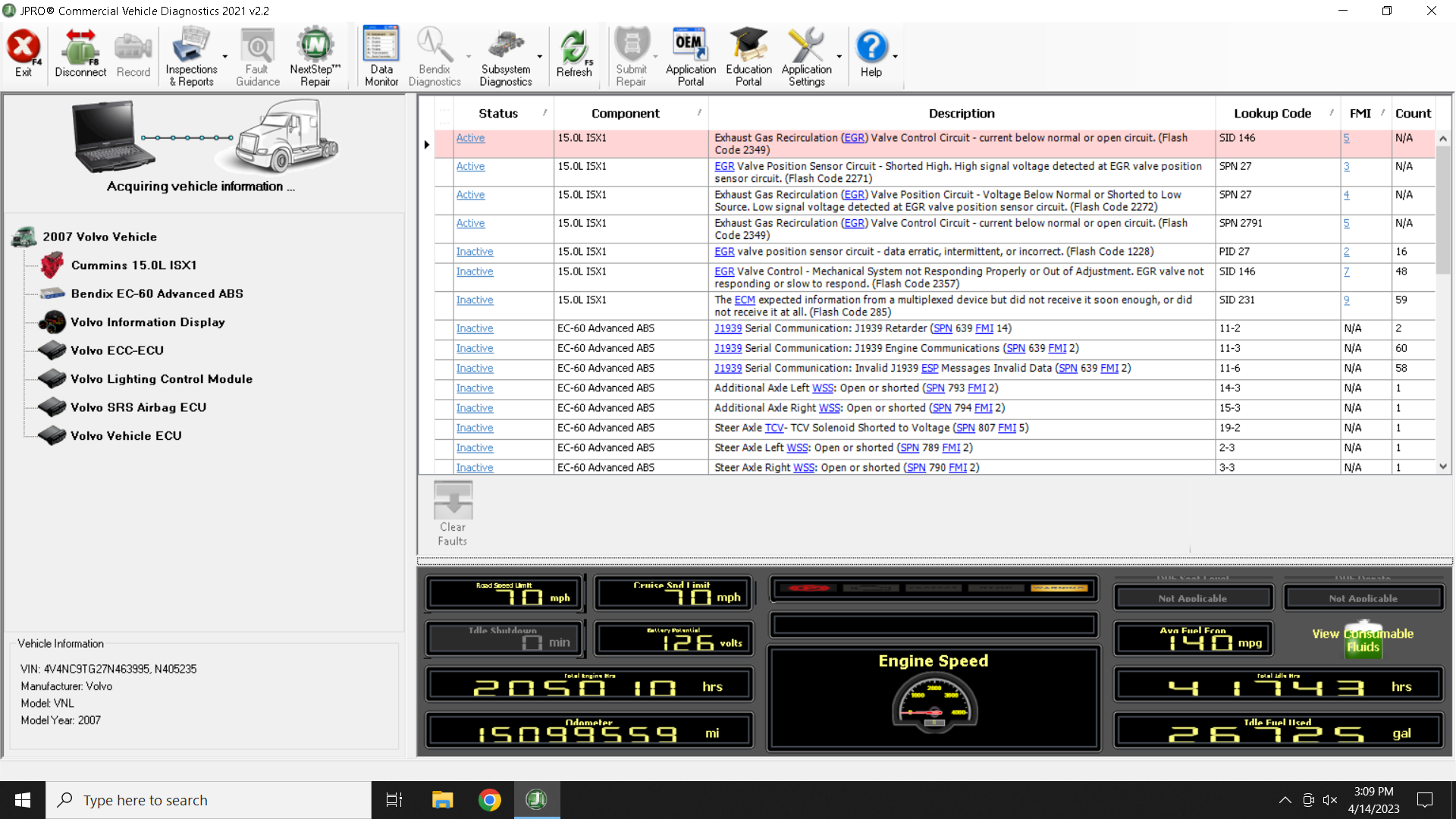The width and height of the screenshot is (1456, 819).
Task: Click the Engine Speed gauge
Action: click(934, 704)
